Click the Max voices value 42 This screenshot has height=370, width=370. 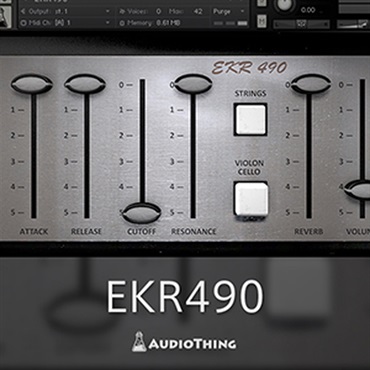tap(198, 11)
